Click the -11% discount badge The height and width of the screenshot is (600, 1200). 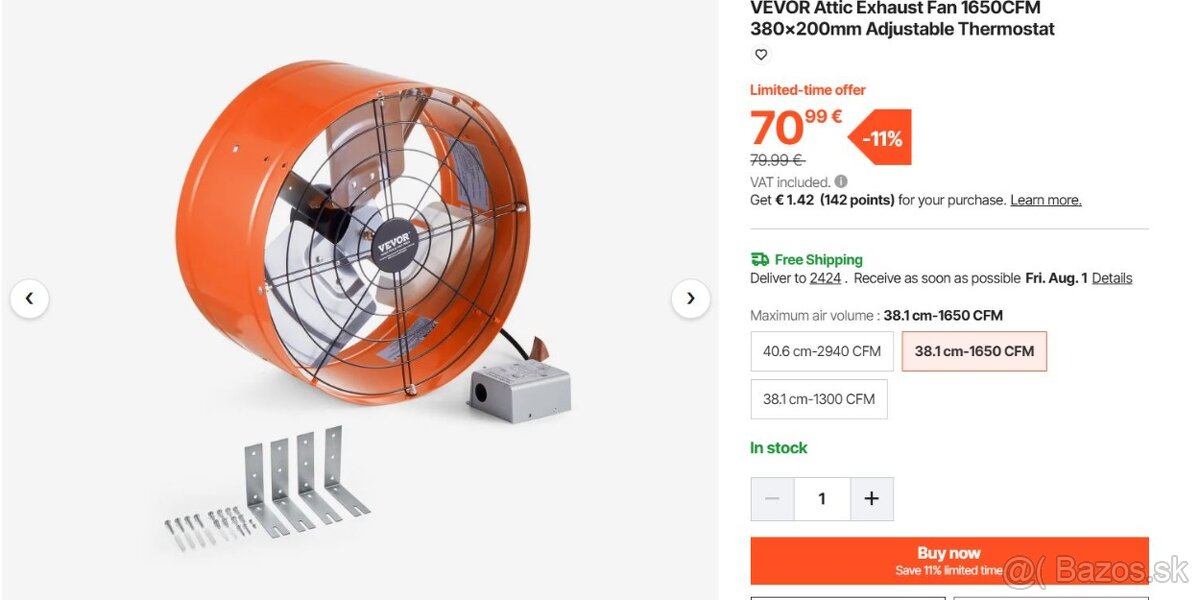[881, 138]
